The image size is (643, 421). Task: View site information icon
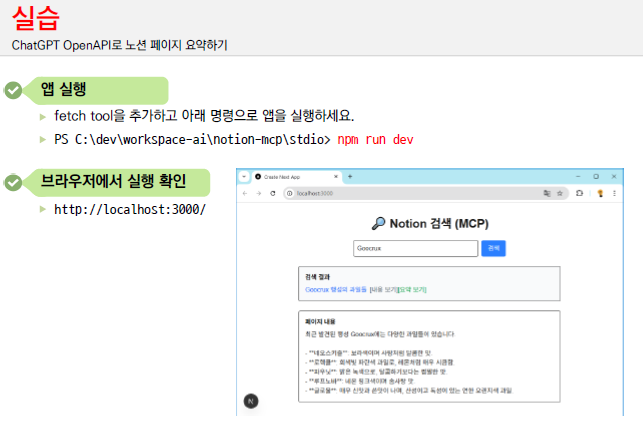tap(290, 193)
